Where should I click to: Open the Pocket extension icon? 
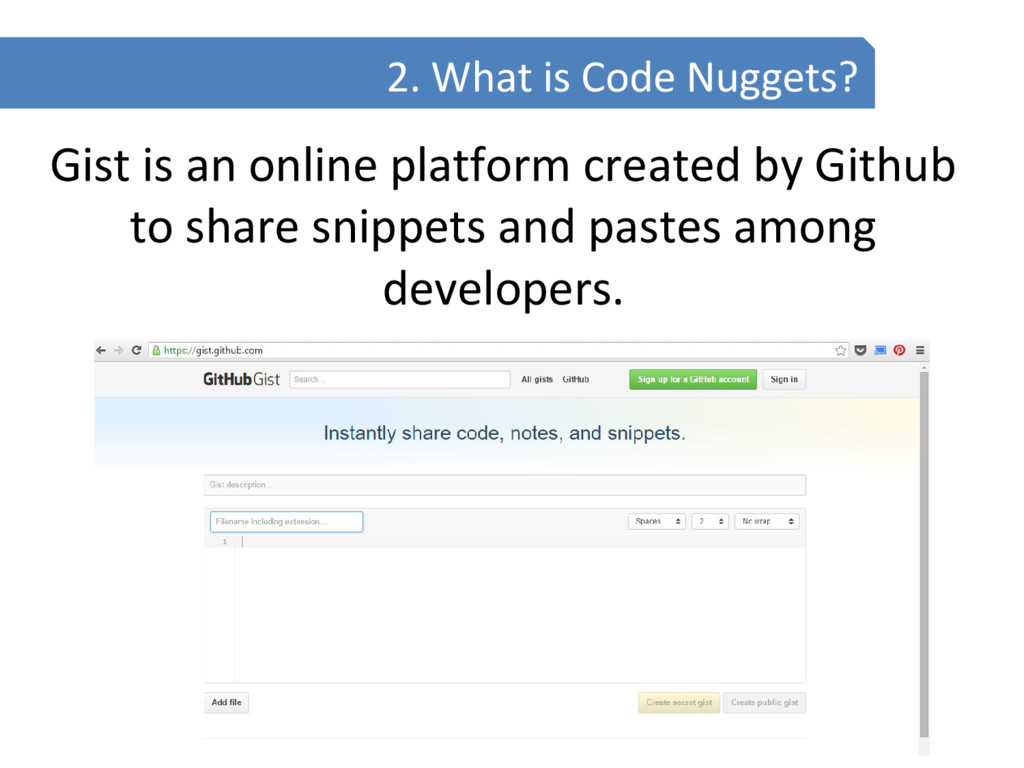tap(861, 351)
